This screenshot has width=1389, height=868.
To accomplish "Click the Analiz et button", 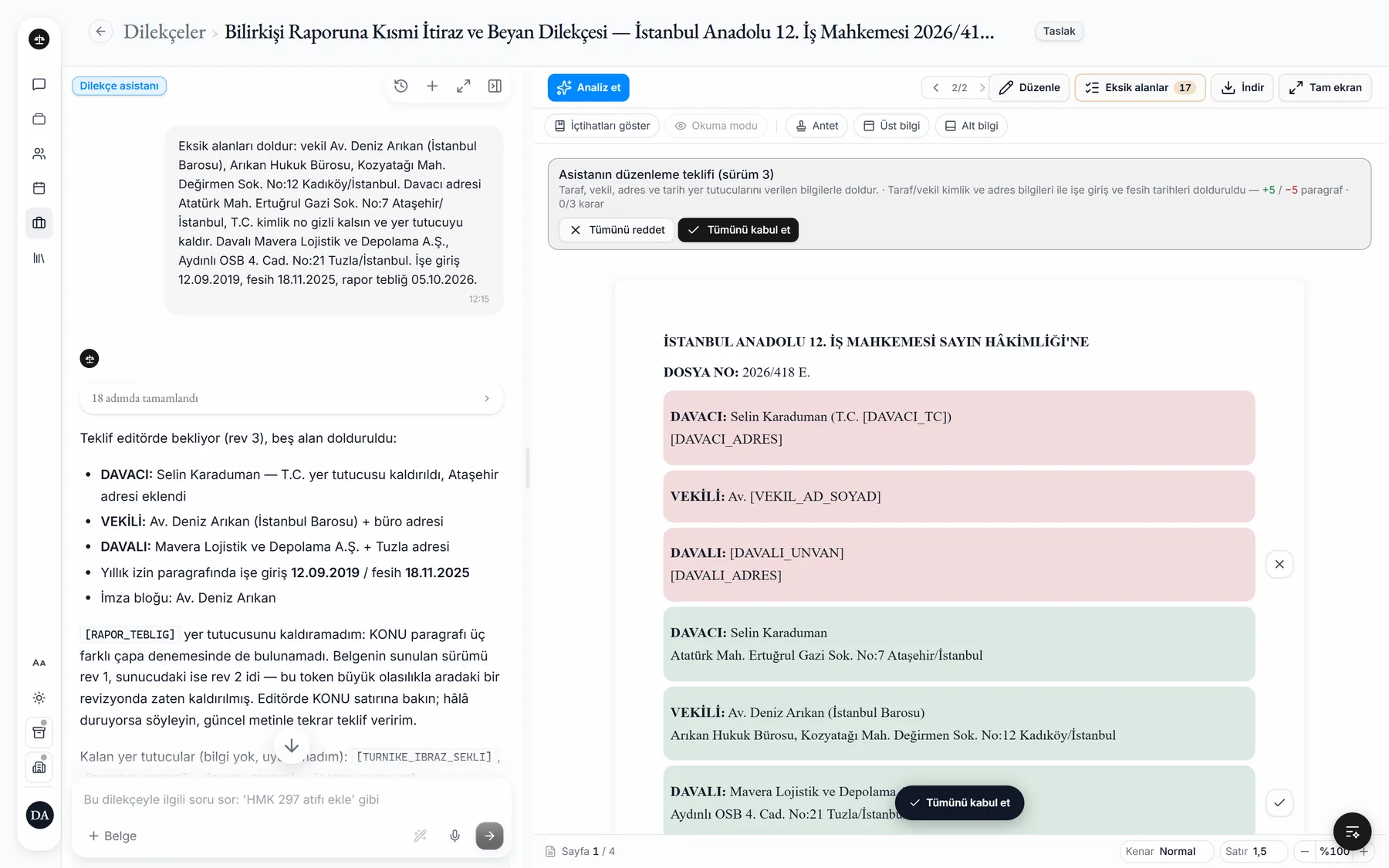I will (589, 88).
